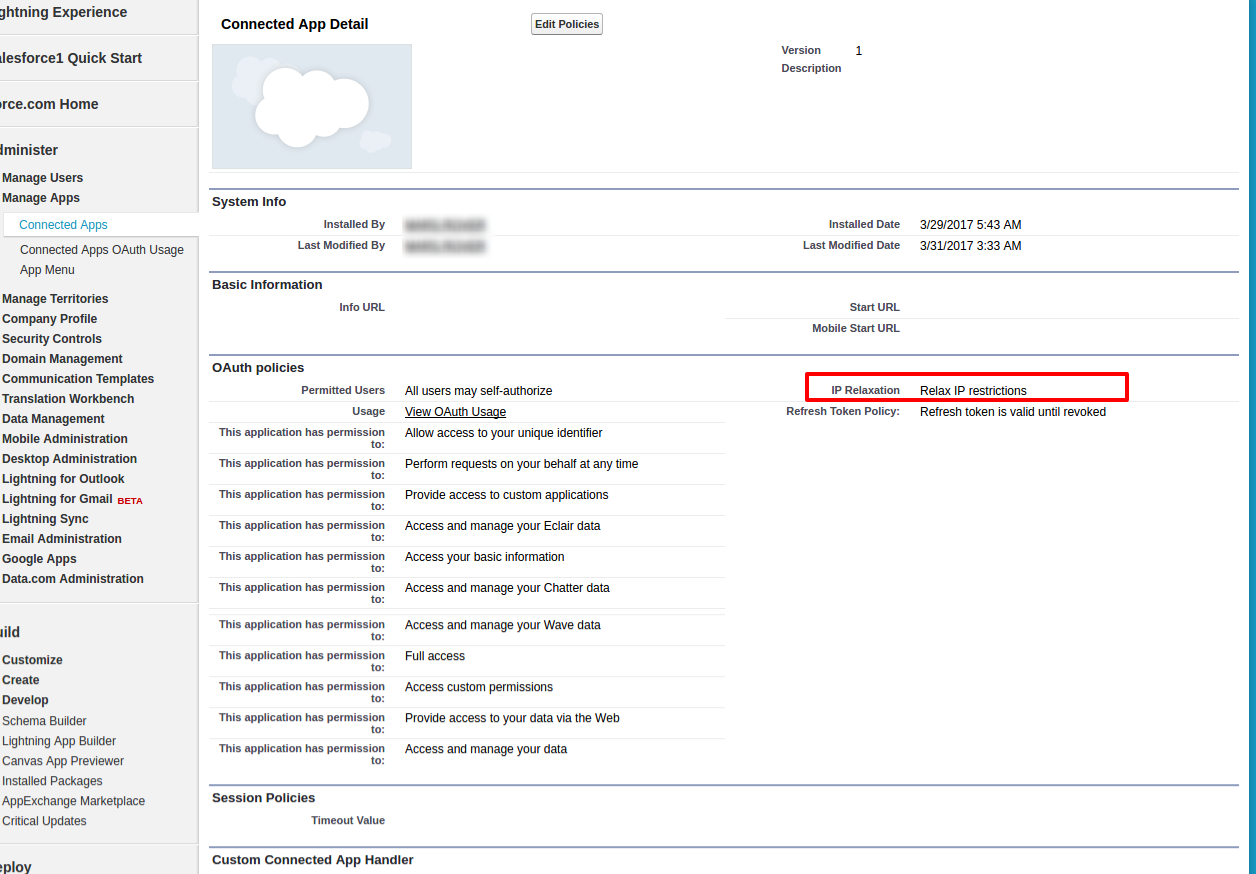Expand Domain Management section
This screenshot has height=874, width=1256.
point(62,359)
